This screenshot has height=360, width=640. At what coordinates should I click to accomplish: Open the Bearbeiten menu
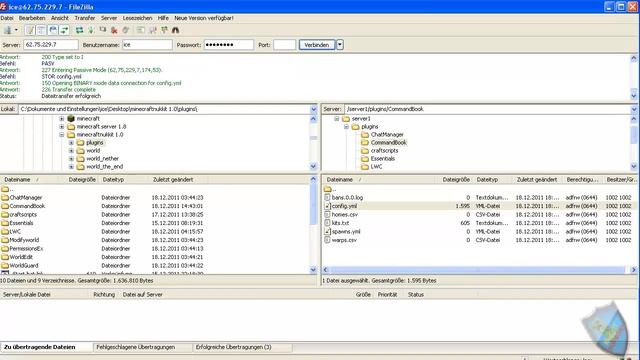pos(32,18)
